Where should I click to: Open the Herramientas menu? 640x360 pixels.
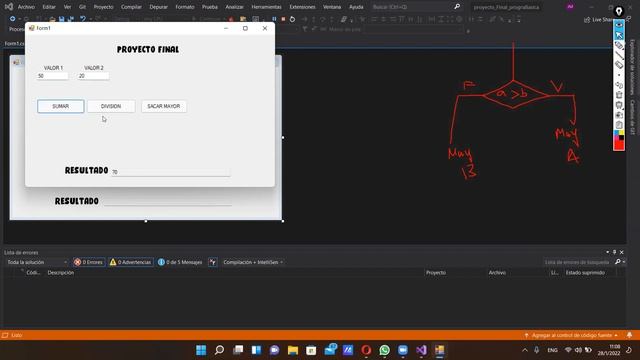pyautogui.click(x=266, y=7)
